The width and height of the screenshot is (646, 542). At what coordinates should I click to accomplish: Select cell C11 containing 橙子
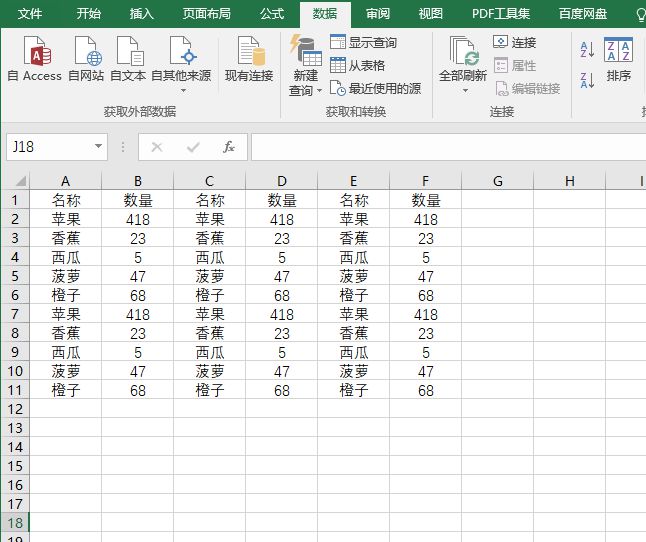(x=210, y=390)
